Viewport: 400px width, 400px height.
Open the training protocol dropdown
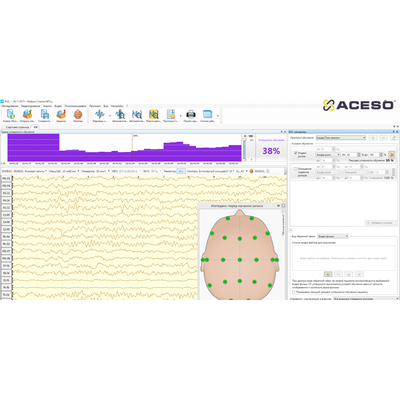(341, 137)
